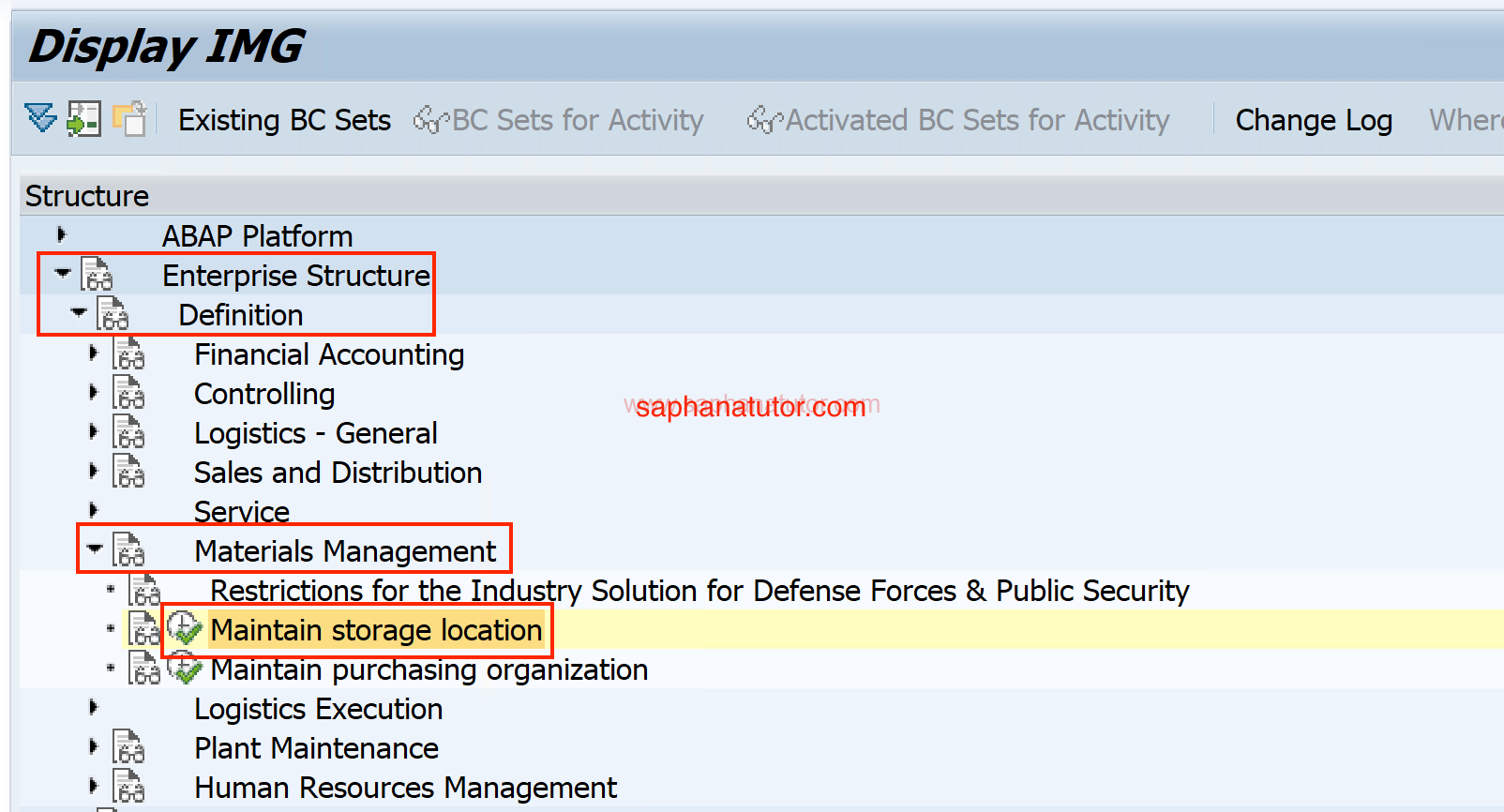Expand the Sales and Distribution node
Viewport: 1504px width, 812px height.
point(93,471)
